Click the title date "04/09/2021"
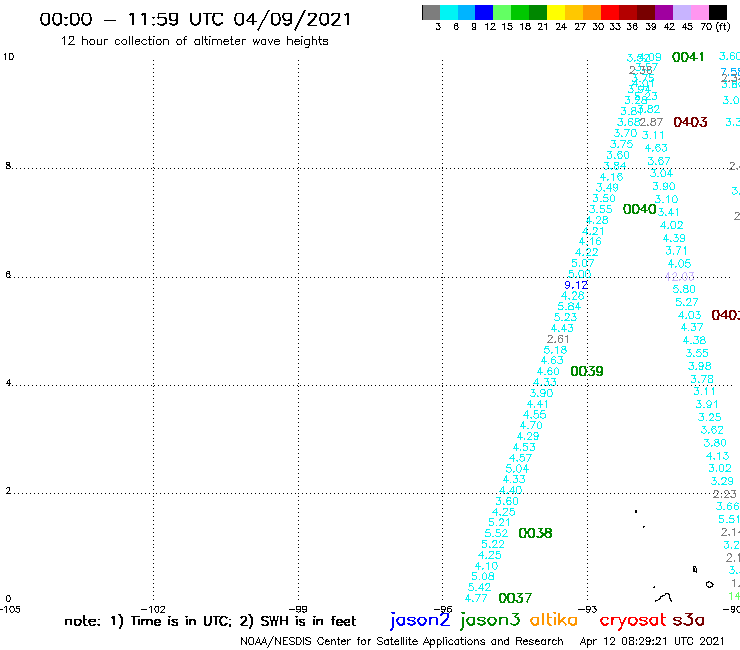This screenshot has height=650, width=740. 292,20
